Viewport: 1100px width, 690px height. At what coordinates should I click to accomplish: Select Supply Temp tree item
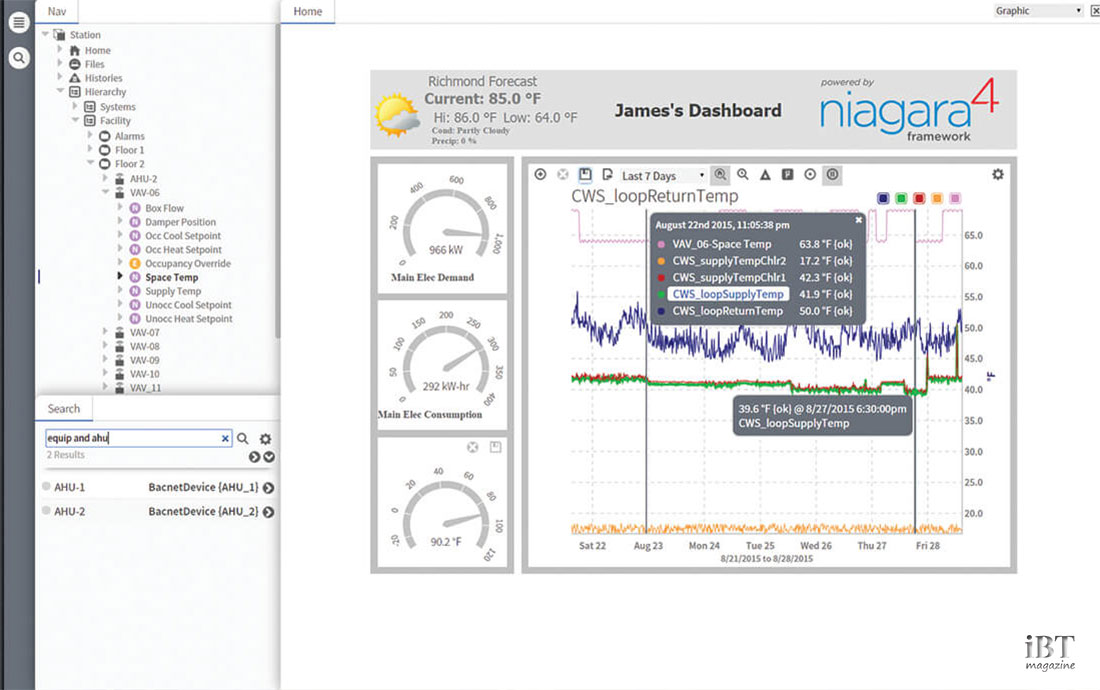(173, 291)
